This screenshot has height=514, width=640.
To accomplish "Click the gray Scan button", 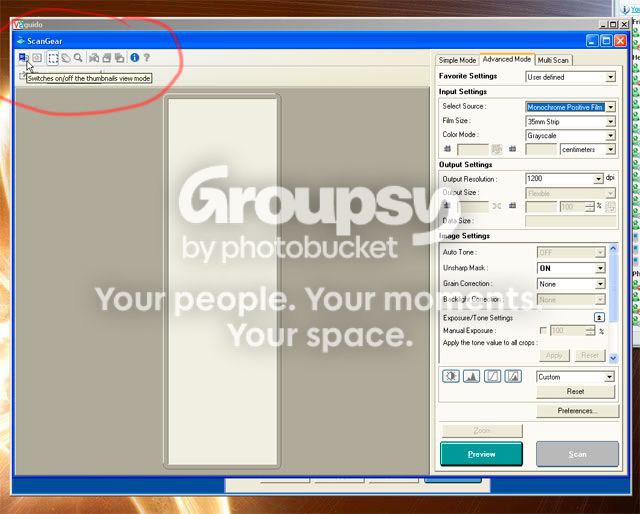I will (x=578, y=454).
